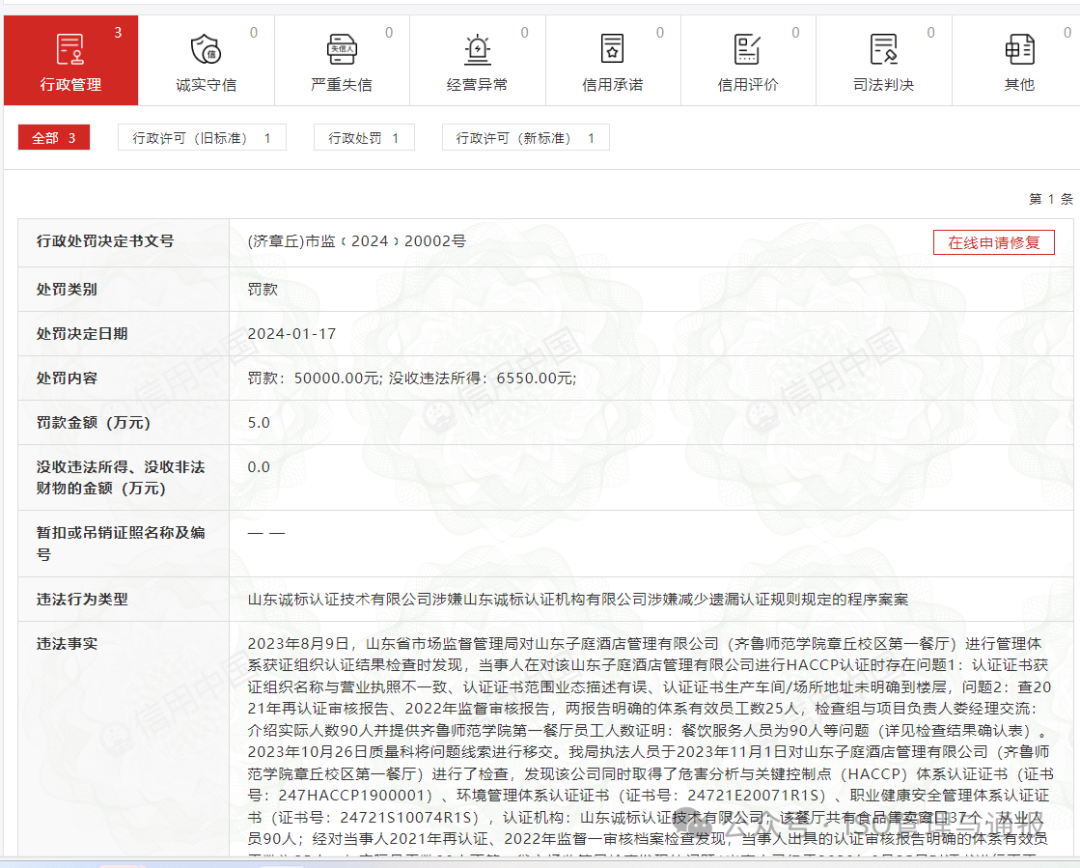This screenshot has width=1080, height=868.
Task: Click the red count badge on 行政管理
Action: click(x=117, y=31)
